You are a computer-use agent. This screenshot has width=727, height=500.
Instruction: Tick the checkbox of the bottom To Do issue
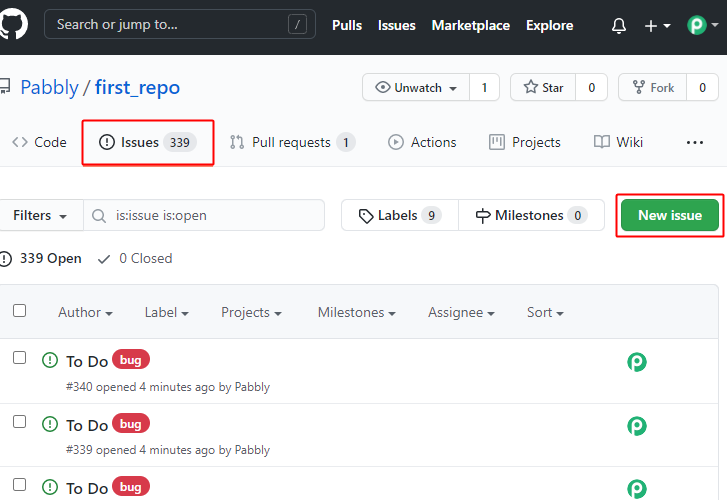[x=19, y=485]
